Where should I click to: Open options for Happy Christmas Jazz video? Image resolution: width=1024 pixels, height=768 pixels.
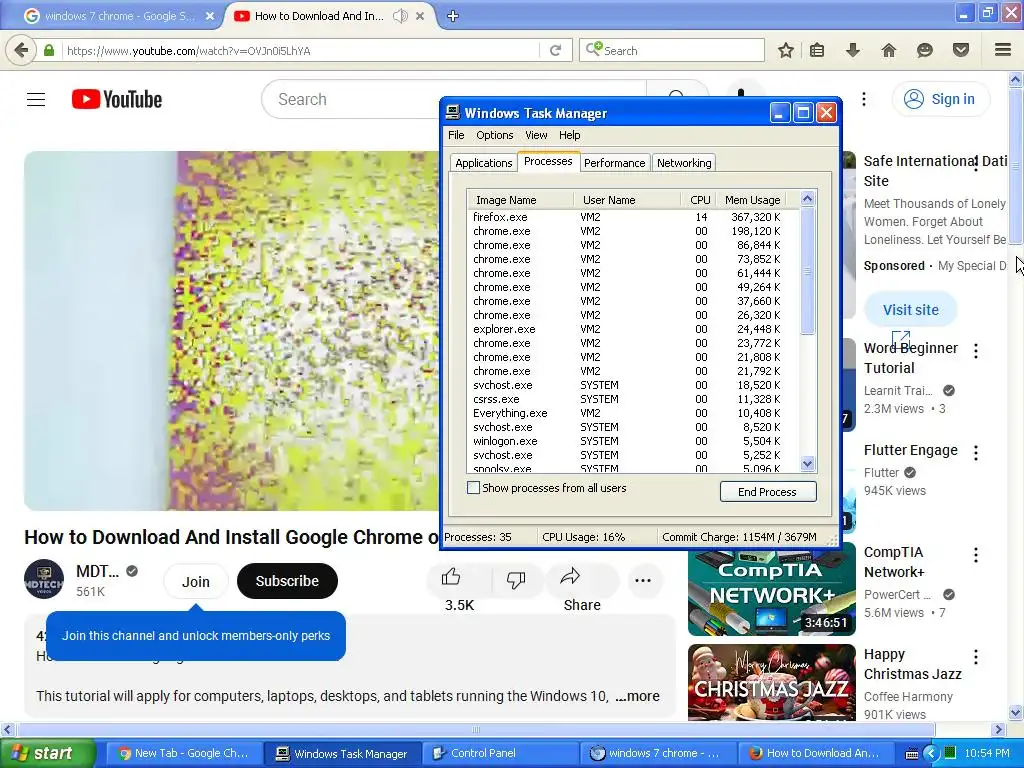pos(976,657)
